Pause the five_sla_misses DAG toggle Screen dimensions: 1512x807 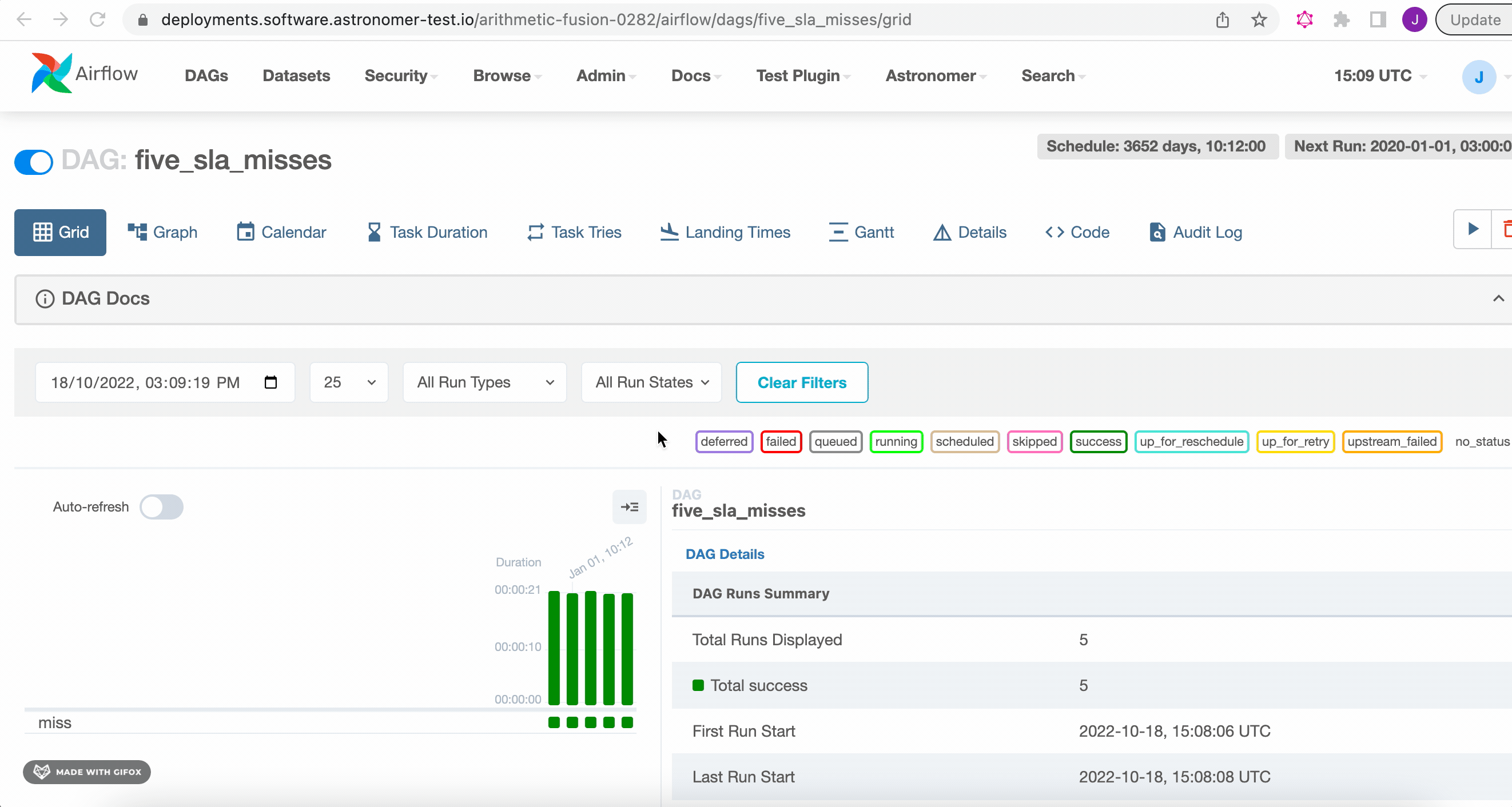(x=34, y=162)
